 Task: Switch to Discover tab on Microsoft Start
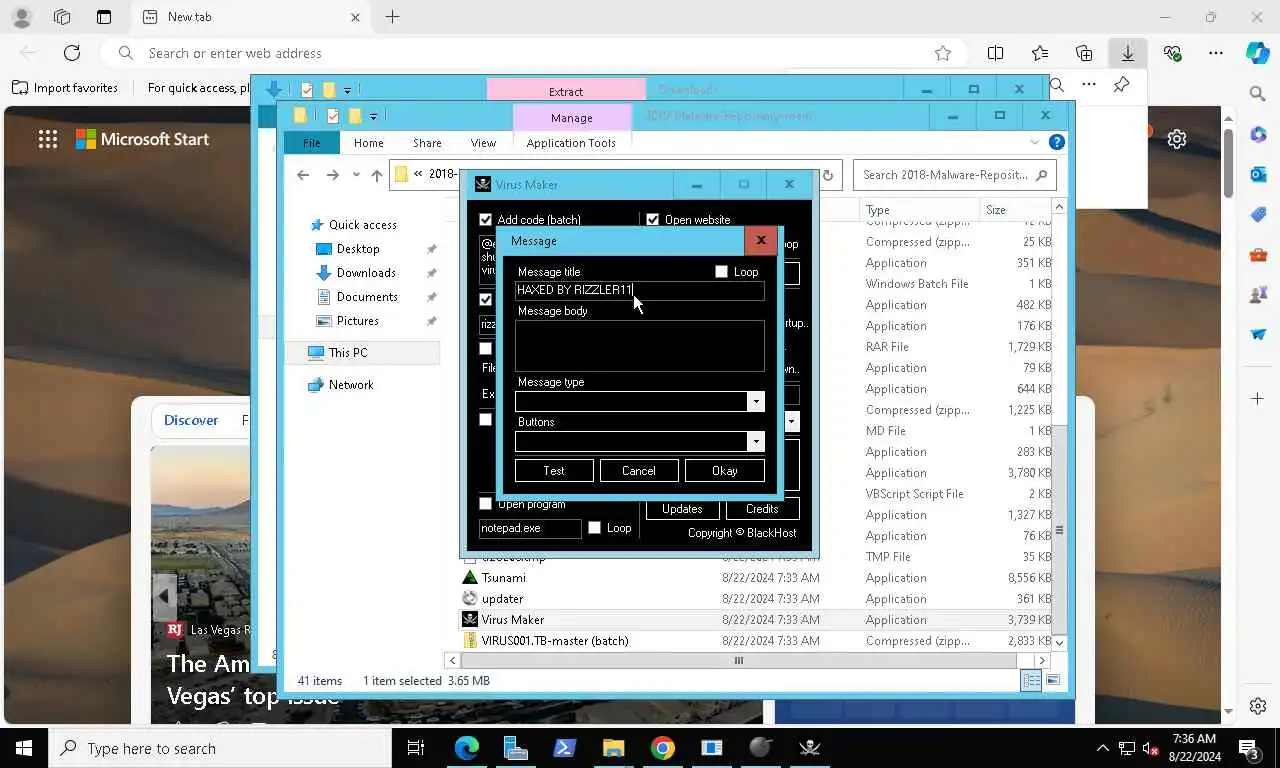(191, 420)
